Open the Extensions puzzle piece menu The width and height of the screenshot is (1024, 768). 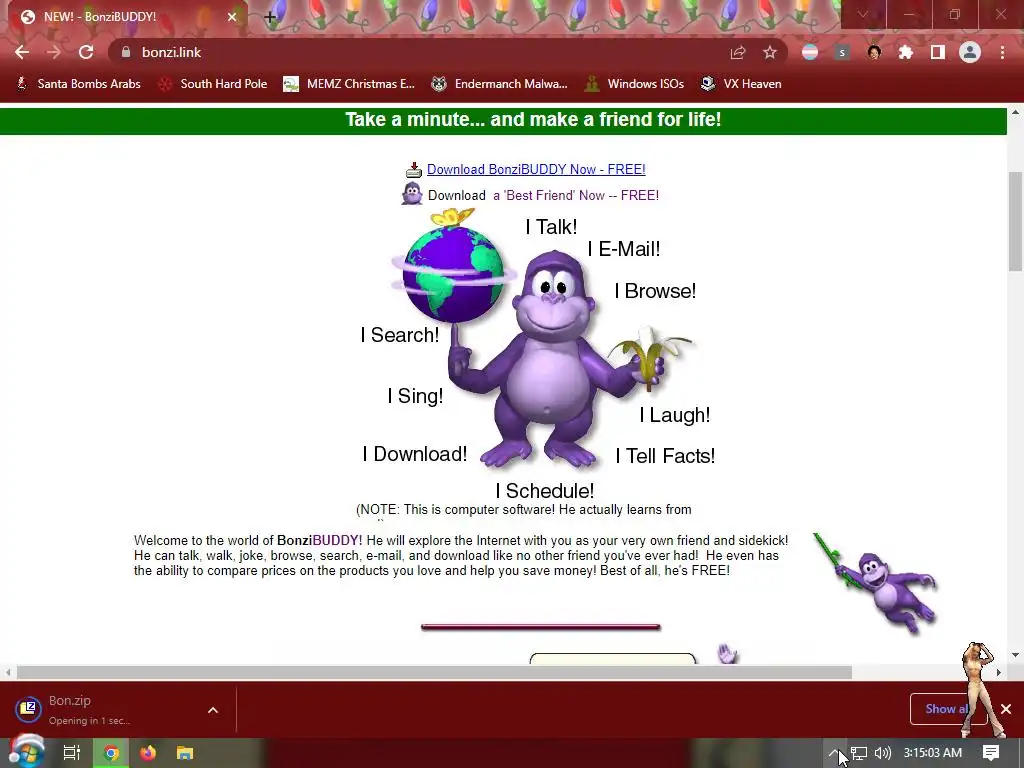pos(906,52)
